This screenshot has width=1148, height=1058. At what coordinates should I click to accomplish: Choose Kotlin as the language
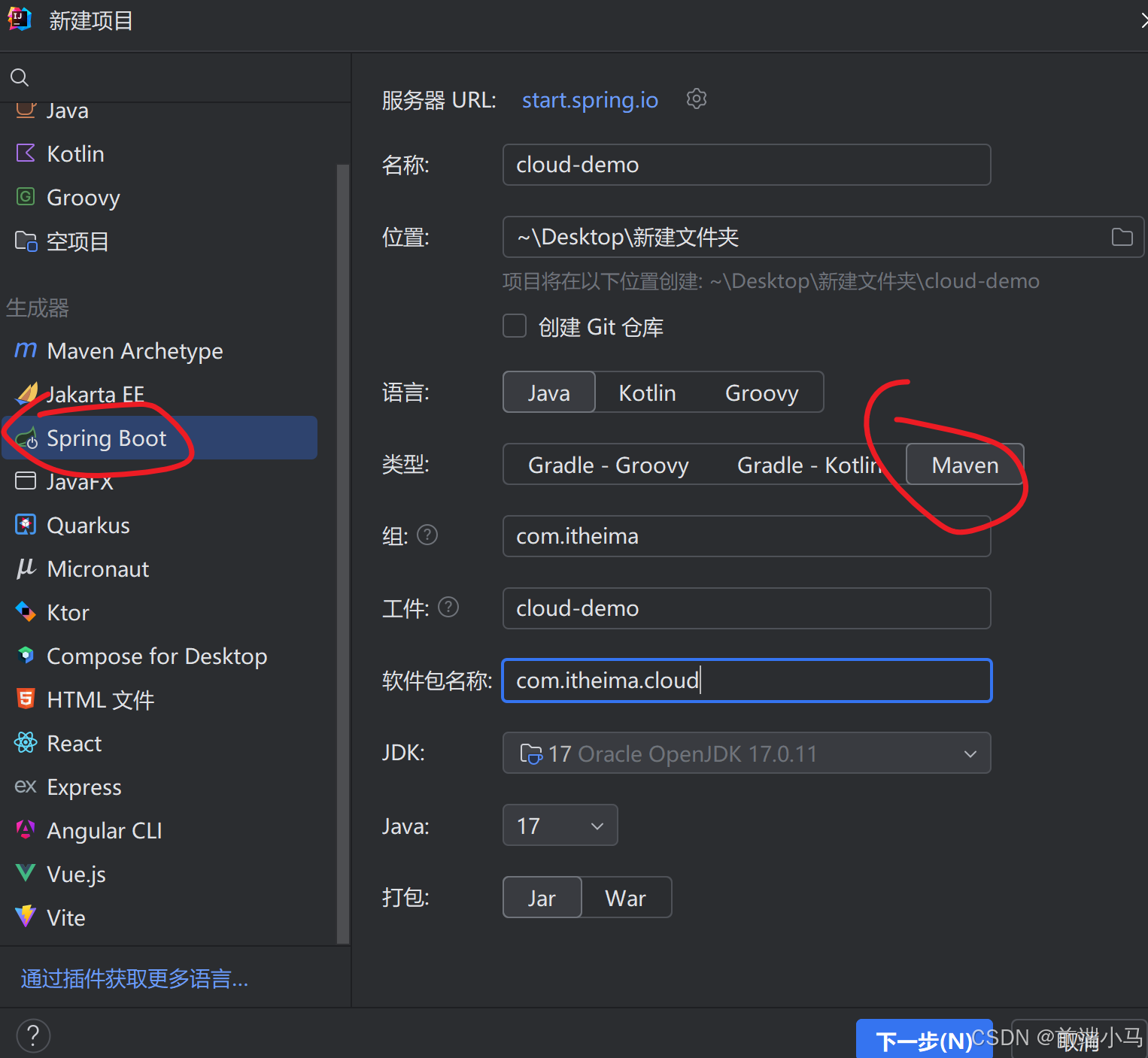click(x=647, y=393)
